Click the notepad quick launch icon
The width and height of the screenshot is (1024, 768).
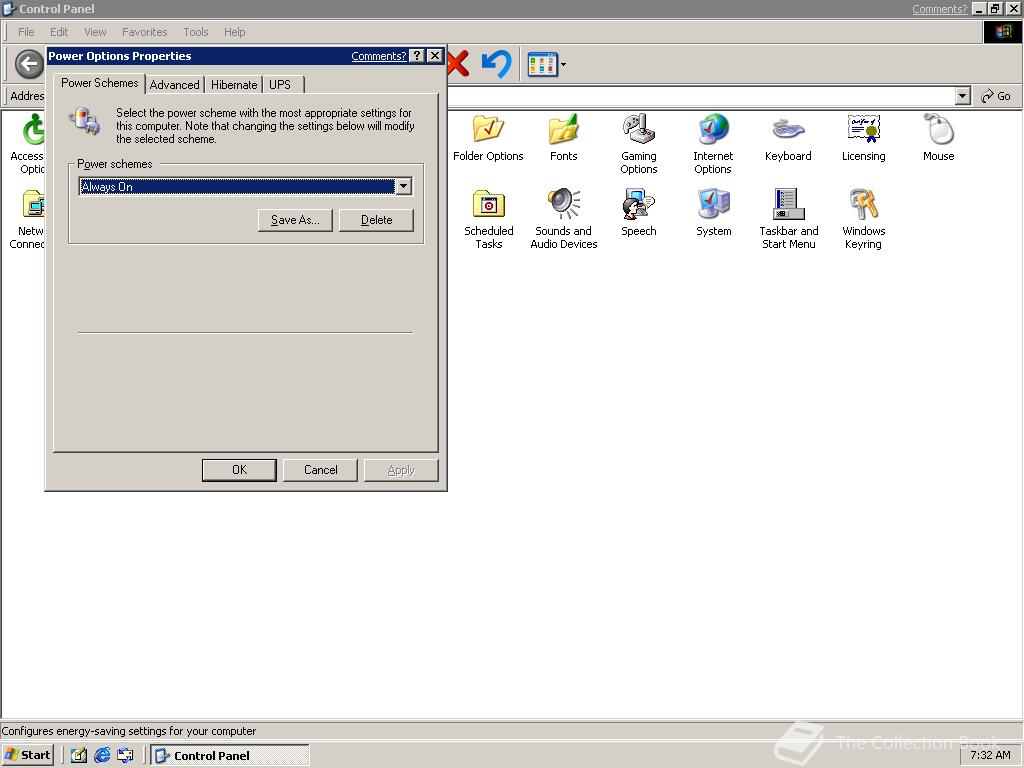click(78, 755)
